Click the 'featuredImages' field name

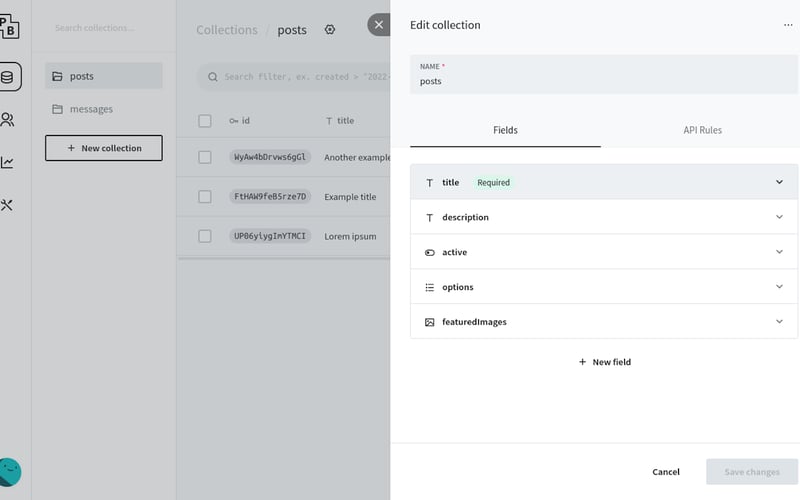pyautogui.click(x=474, y=322)
